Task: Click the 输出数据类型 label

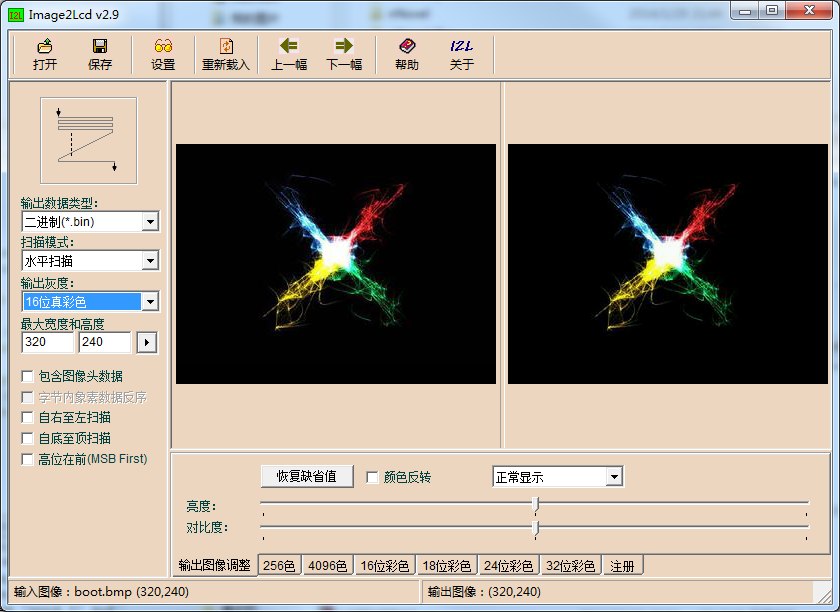Action: click(59, 203)
